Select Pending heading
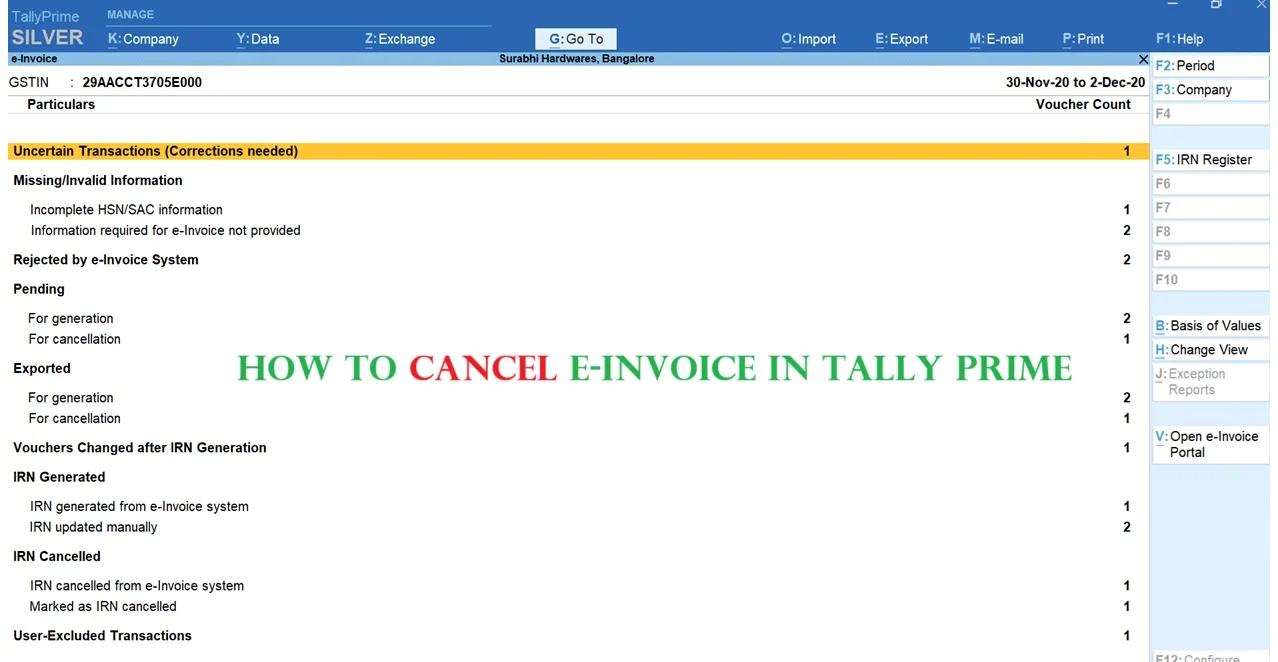Viewport: 1278px width, 662px height. point(39,289)
